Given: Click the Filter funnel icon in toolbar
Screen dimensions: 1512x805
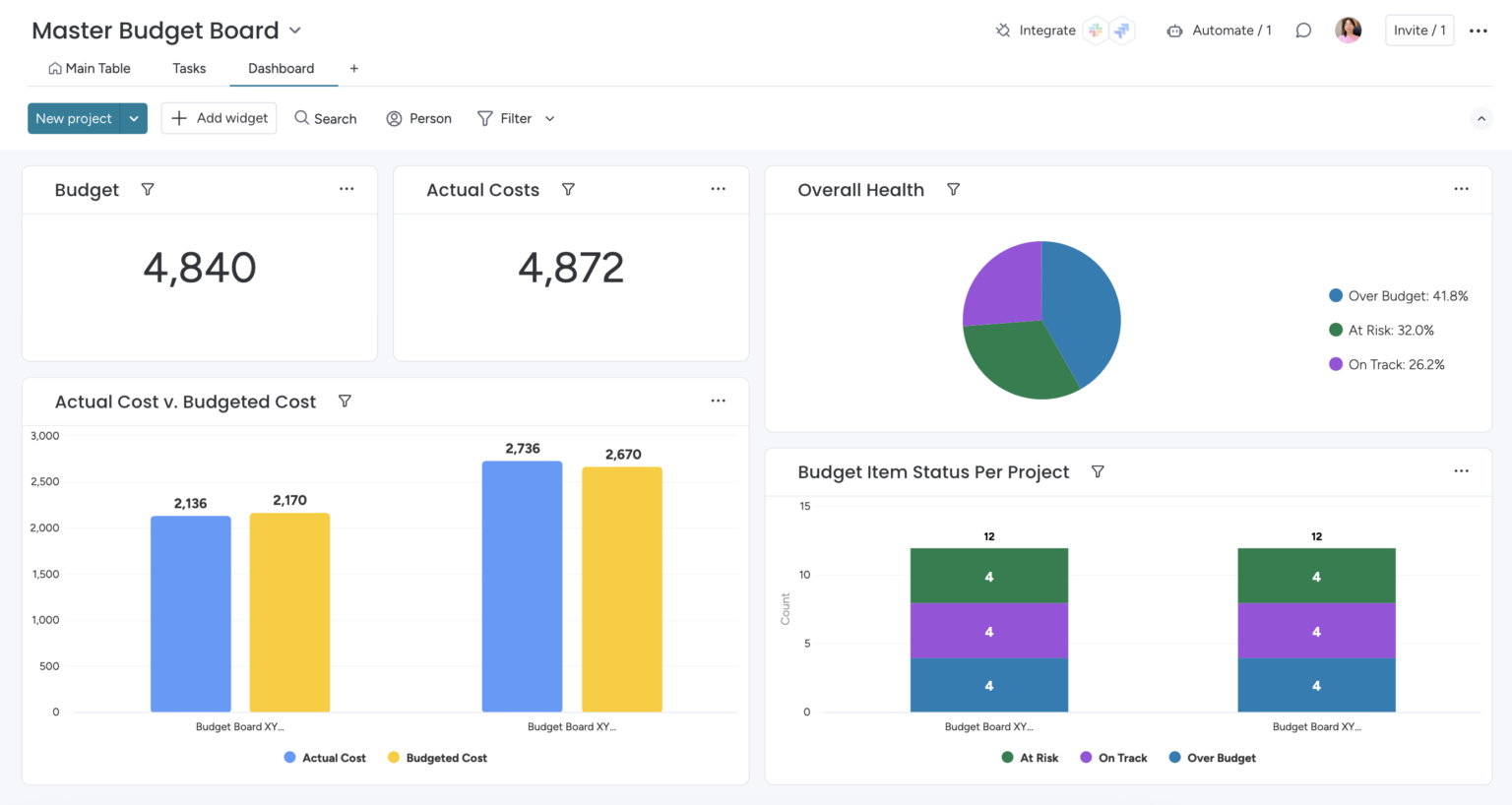Looking at the screenshot, I should [x=485, y=118].
